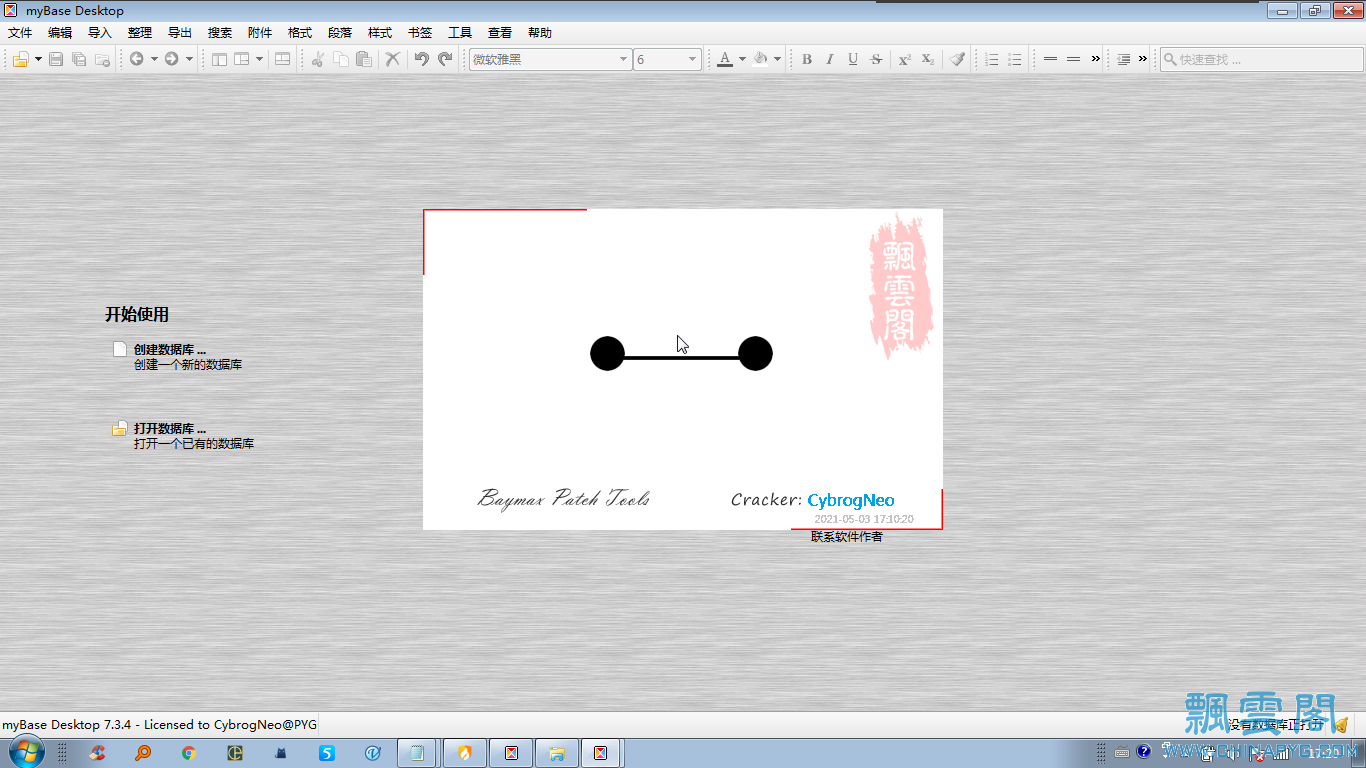Click the navigate forward arrow icon
The width and height of the screenshot is (1366, 768).
click(172, 59)
